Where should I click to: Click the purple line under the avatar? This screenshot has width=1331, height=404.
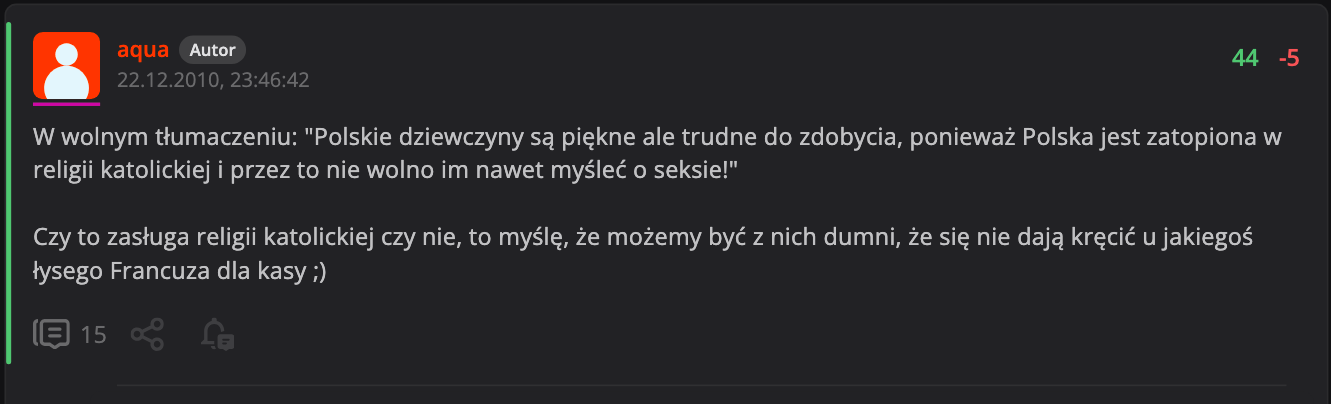(66, 103)
